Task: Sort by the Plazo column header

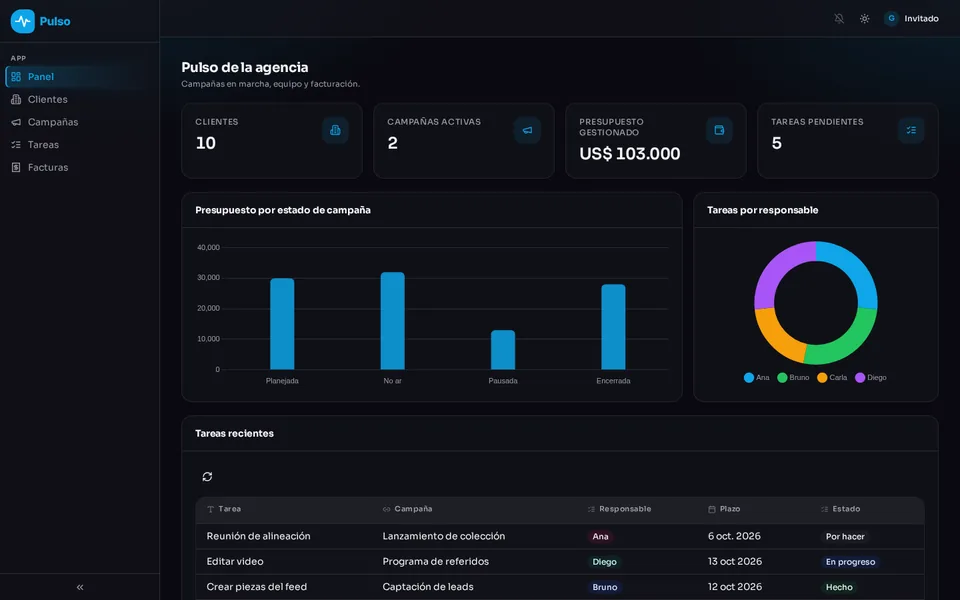Action: 724,509
